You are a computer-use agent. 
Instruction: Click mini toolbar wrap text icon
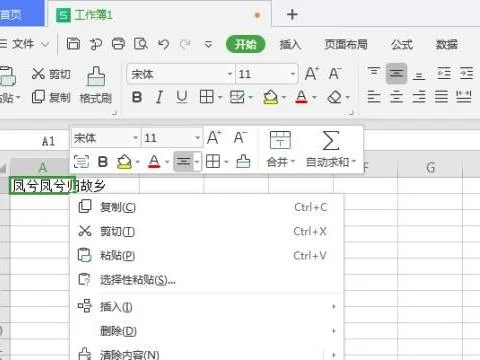pyautogui.click(x=81, y=162)
